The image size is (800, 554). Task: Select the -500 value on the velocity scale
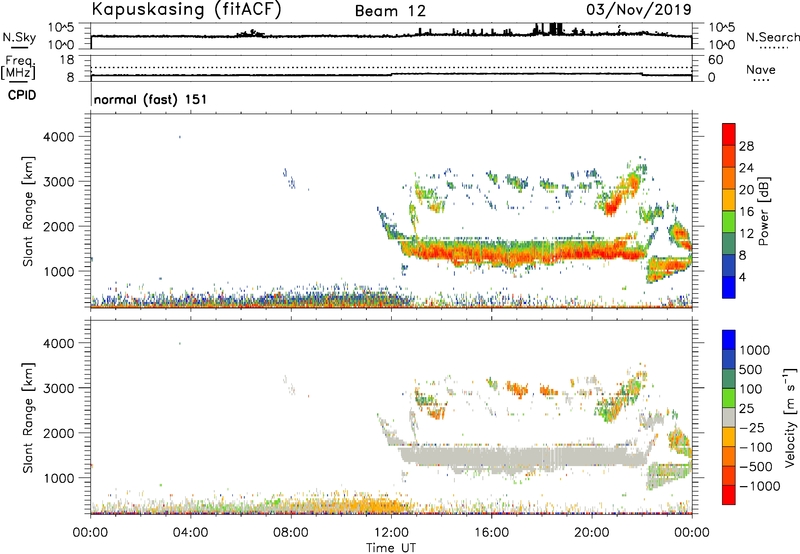tap(756, 467)
